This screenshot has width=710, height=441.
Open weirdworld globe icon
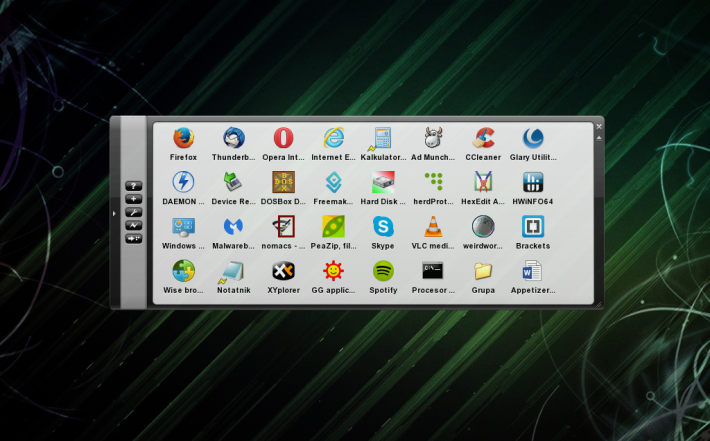(483, 226)
